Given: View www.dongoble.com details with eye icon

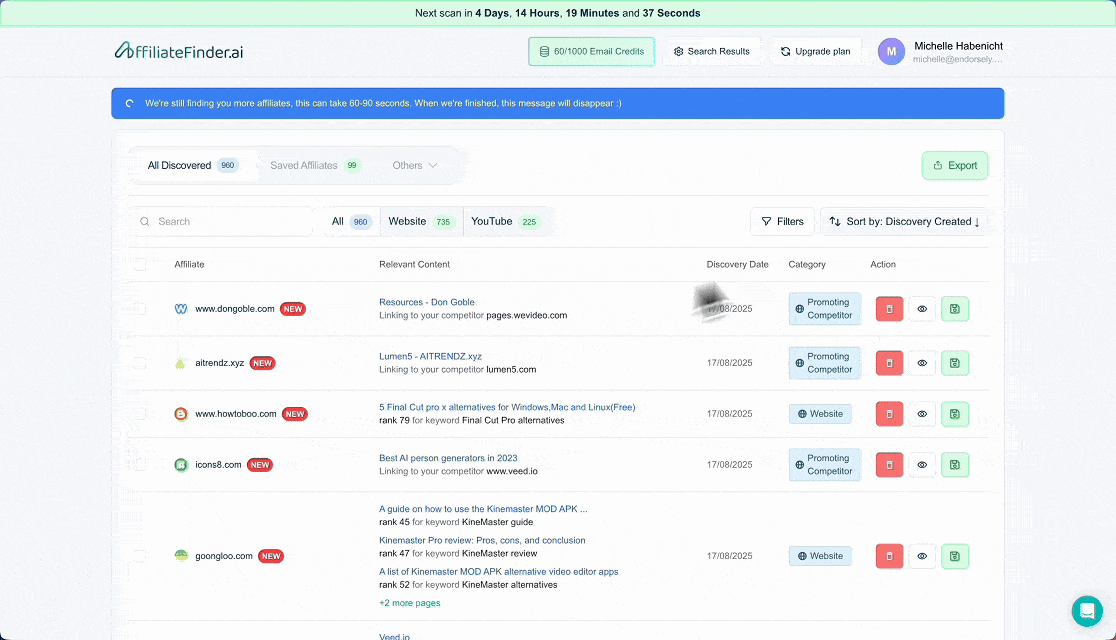Looking at the screenshot, I should click(922, 309).
